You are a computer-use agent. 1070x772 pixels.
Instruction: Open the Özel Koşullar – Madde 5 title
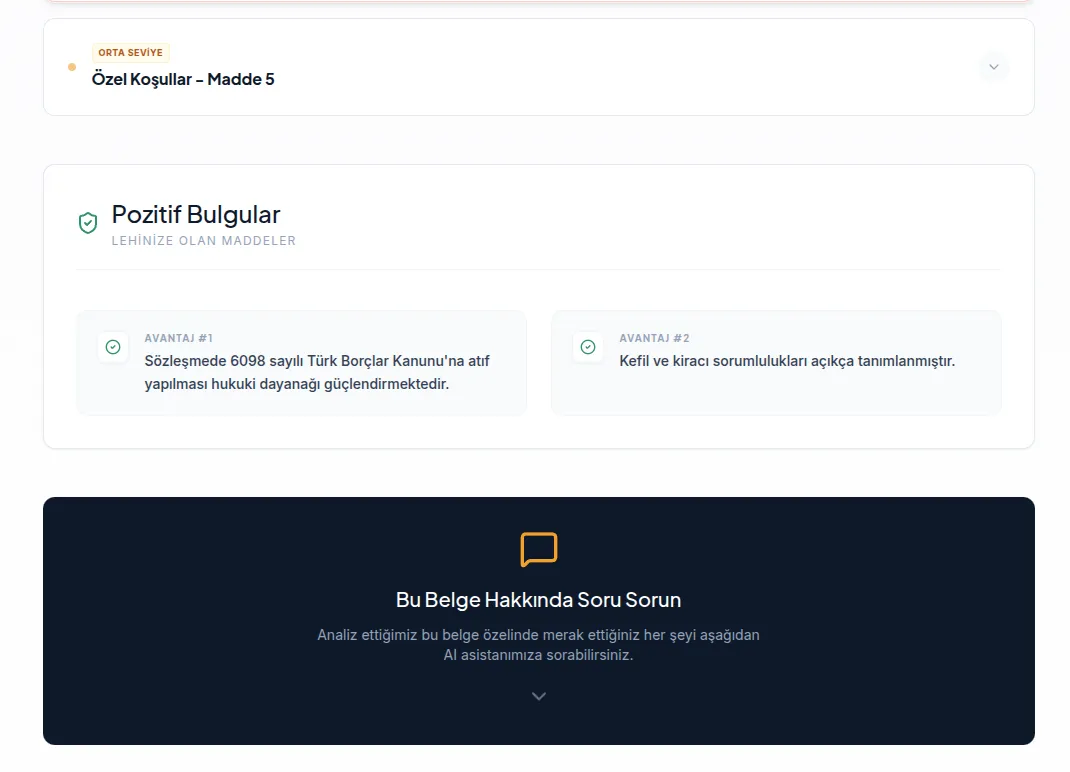coord(183,79)
